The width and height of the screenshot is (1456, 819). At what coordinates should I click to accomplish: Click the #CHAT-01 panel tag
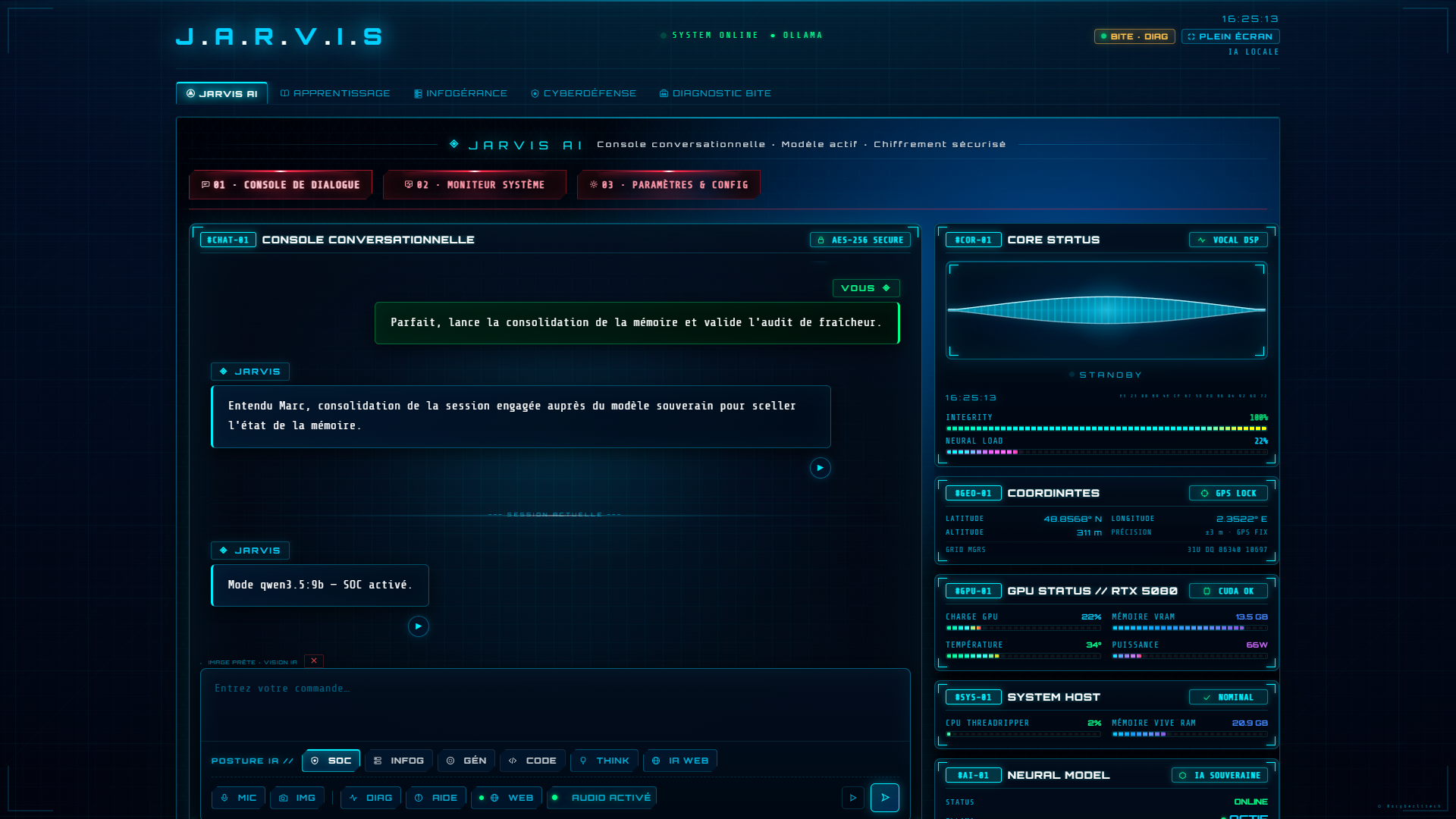[228, 240]
